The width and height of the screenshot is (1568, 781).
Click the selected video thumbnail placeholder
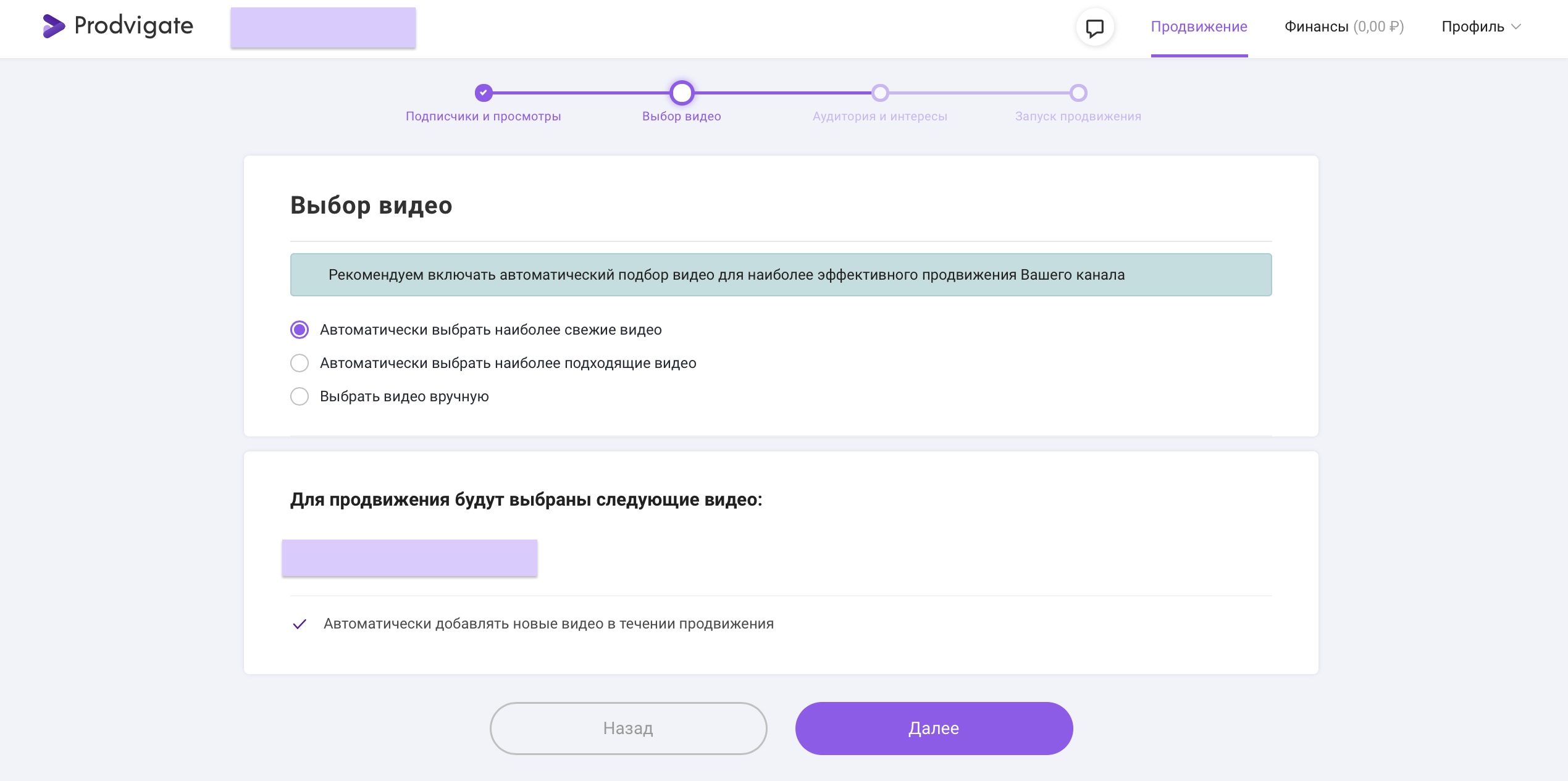click(409, 558)
